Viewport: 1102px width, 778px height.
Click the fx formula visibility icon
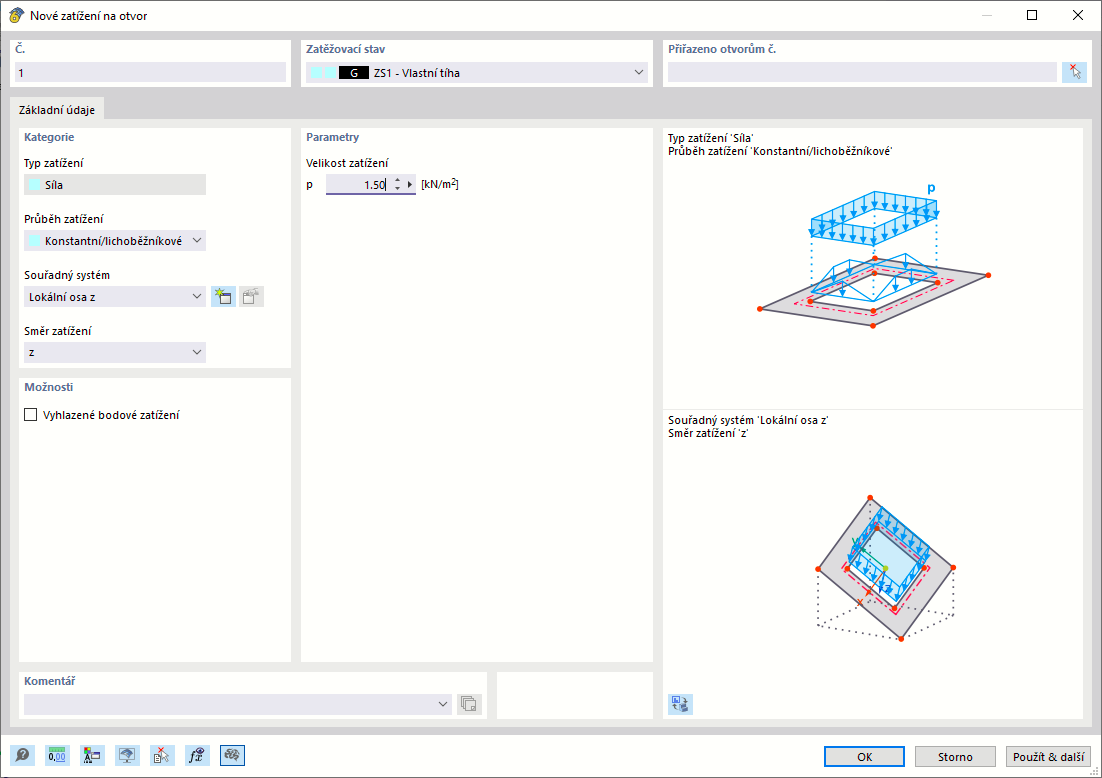click(x=197, y=756)
